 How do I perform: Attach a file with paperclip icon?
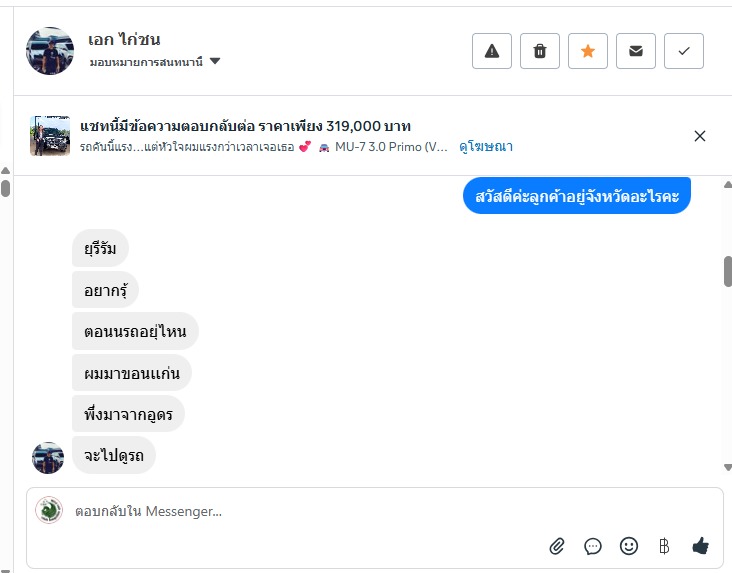click(x=557, y=546)
